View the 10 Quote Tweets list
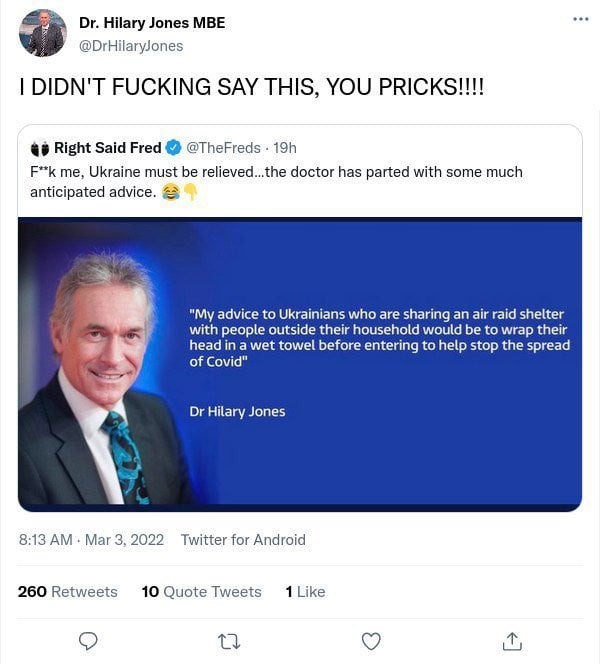The height and width of the screenshot is (664, 606). (x=201, y=591)
